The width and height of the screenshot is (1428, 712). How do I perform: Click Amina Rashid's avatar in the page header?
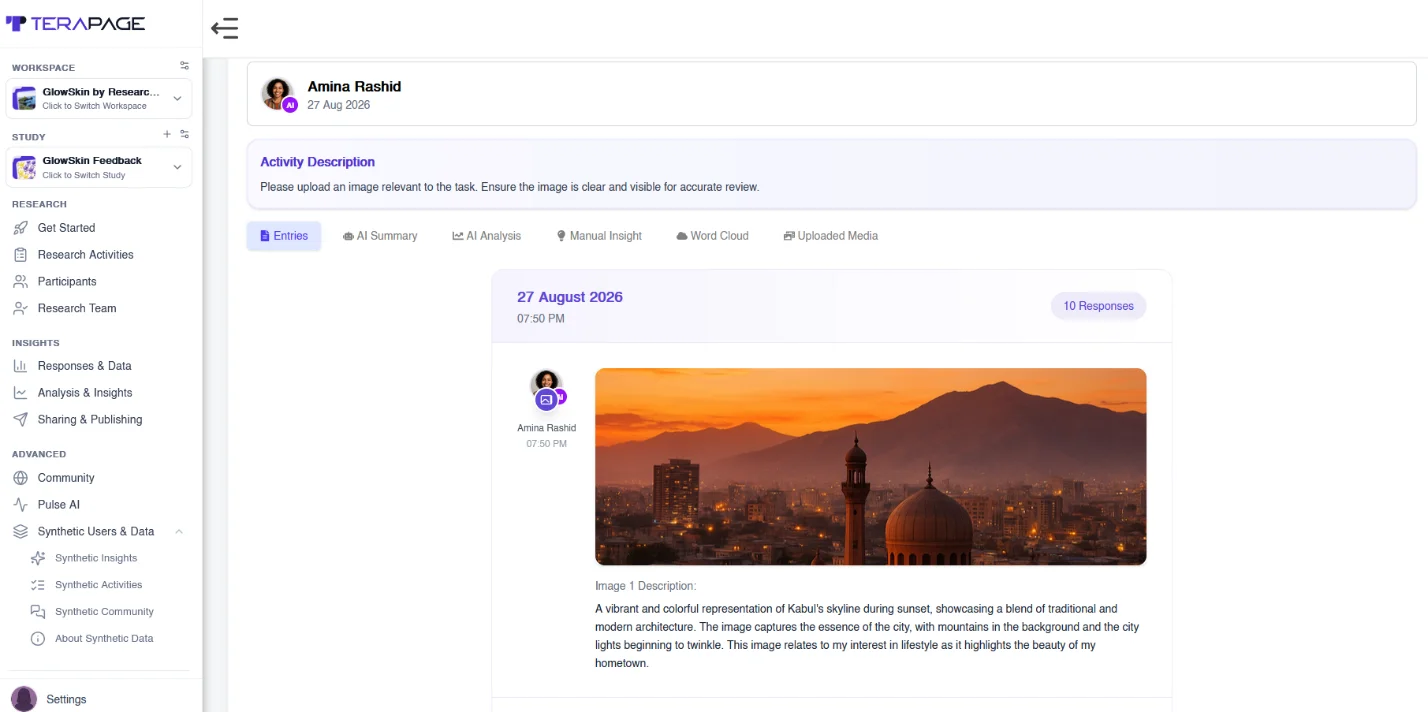(278, 94)
